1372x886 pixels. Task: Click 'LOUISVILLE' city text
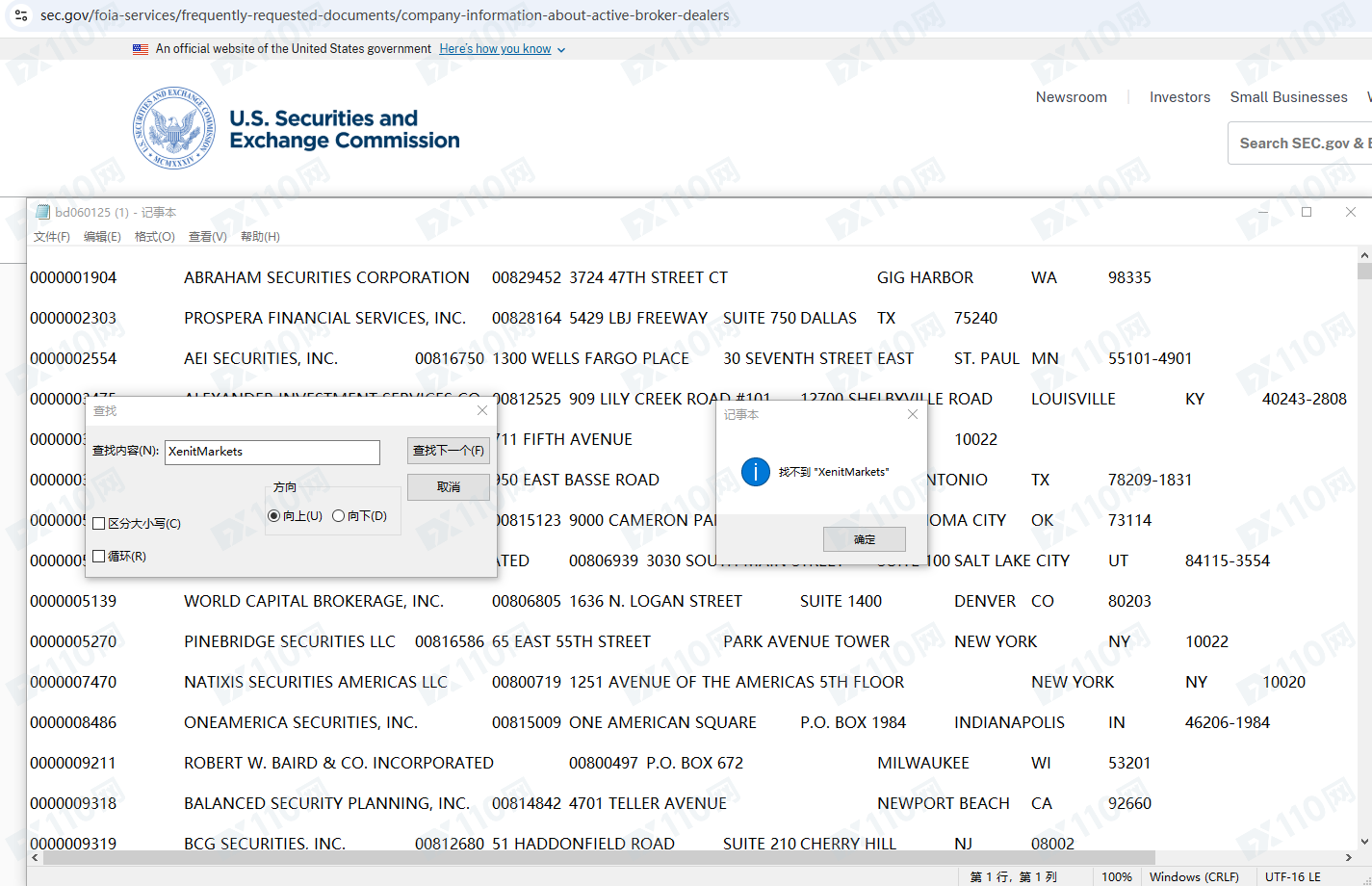pyautogui.click(x=1074, y=399)
